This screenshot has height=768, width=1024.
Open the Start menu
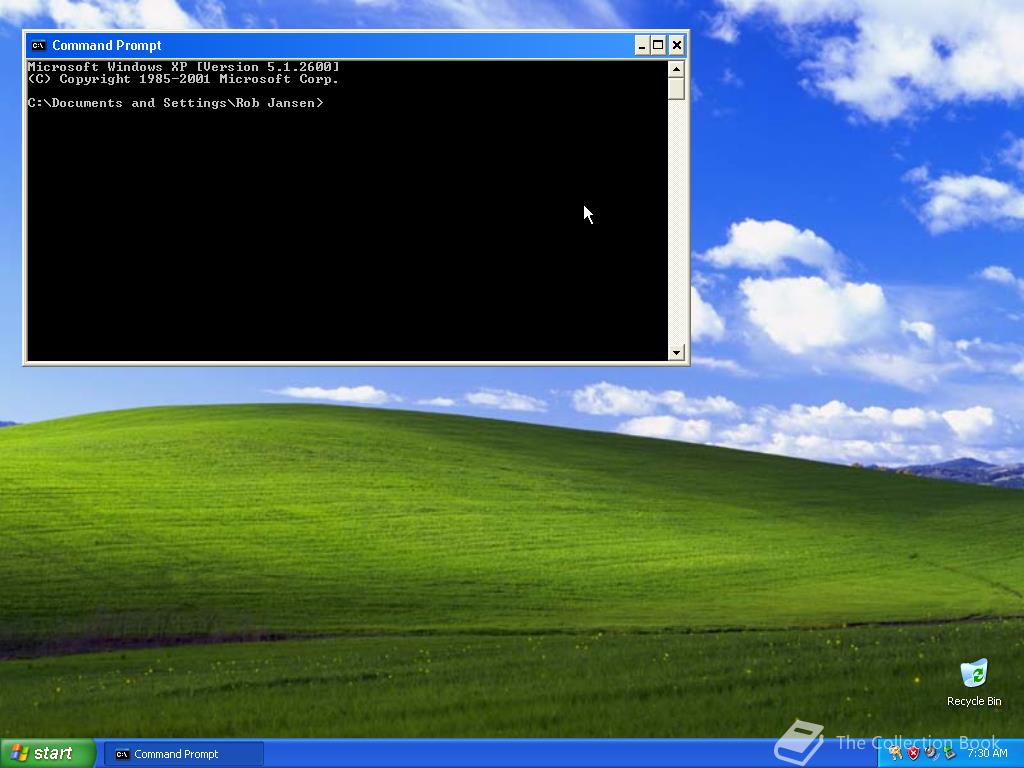pyautogui.click(x=48, y=753)
